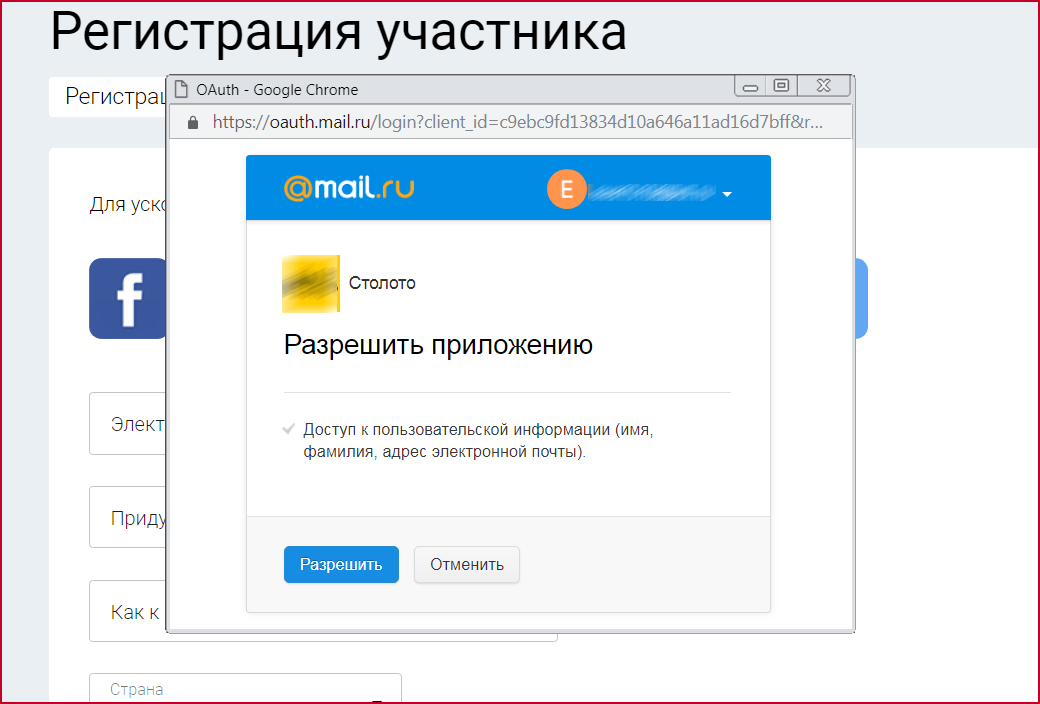This screenshot has height=704, width=1040.
Task: Click the blue Разрешить button
Action: click(341, 565)
